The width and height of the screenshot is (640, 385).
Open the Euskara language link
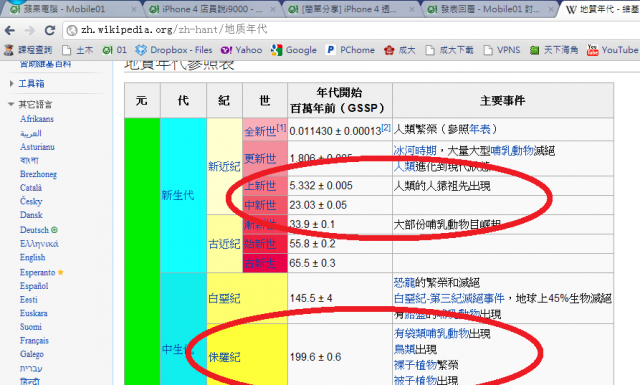(x=34, y=313)
